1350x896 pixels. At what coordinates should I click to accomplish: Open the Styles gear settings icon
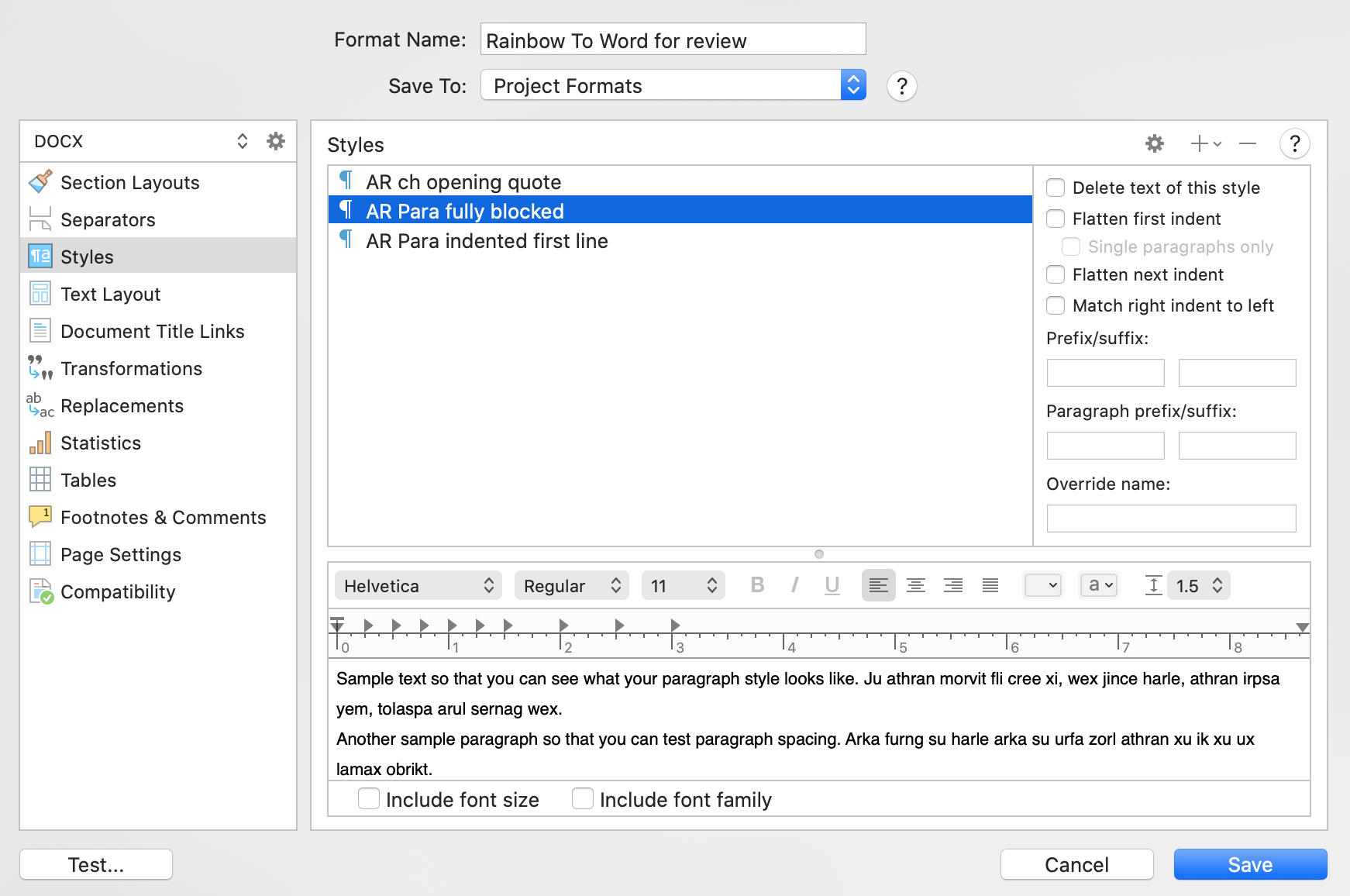[x=1155, y=143]
